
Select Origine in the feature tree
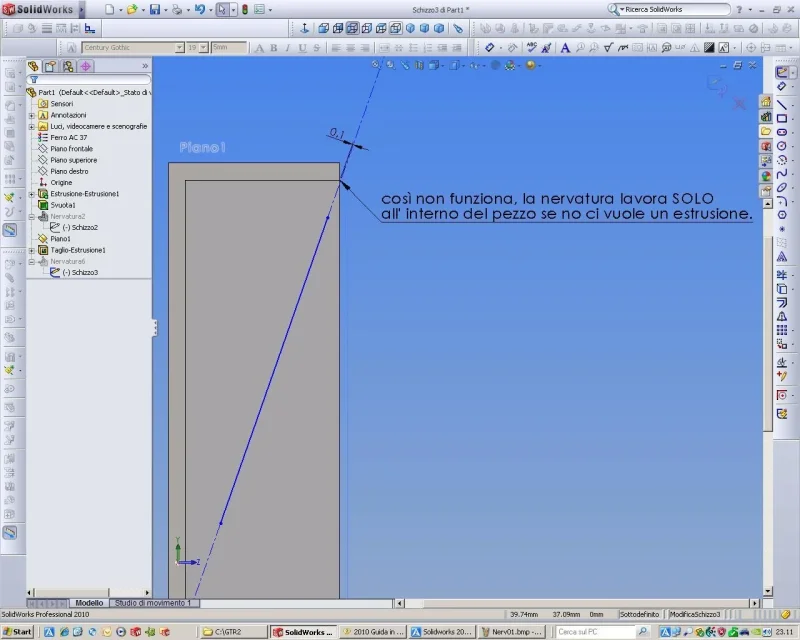coord(61,183)
